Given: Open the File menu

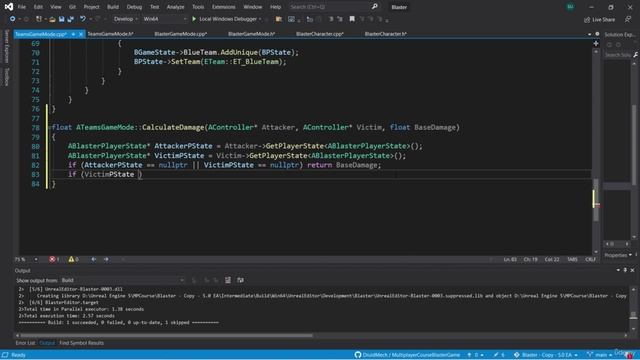Looking at the screenshot, I should point(22,7).
